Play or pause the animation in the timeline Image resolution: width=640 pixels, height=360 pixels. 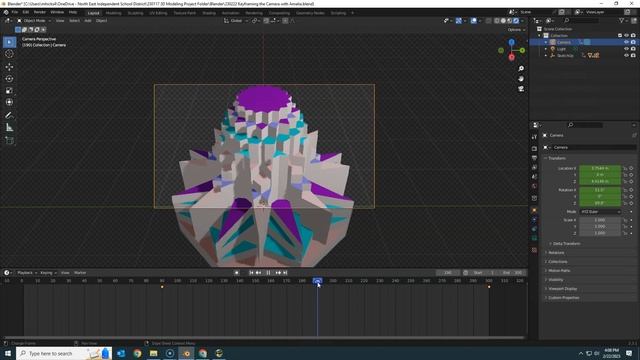[x=268, y=273]
